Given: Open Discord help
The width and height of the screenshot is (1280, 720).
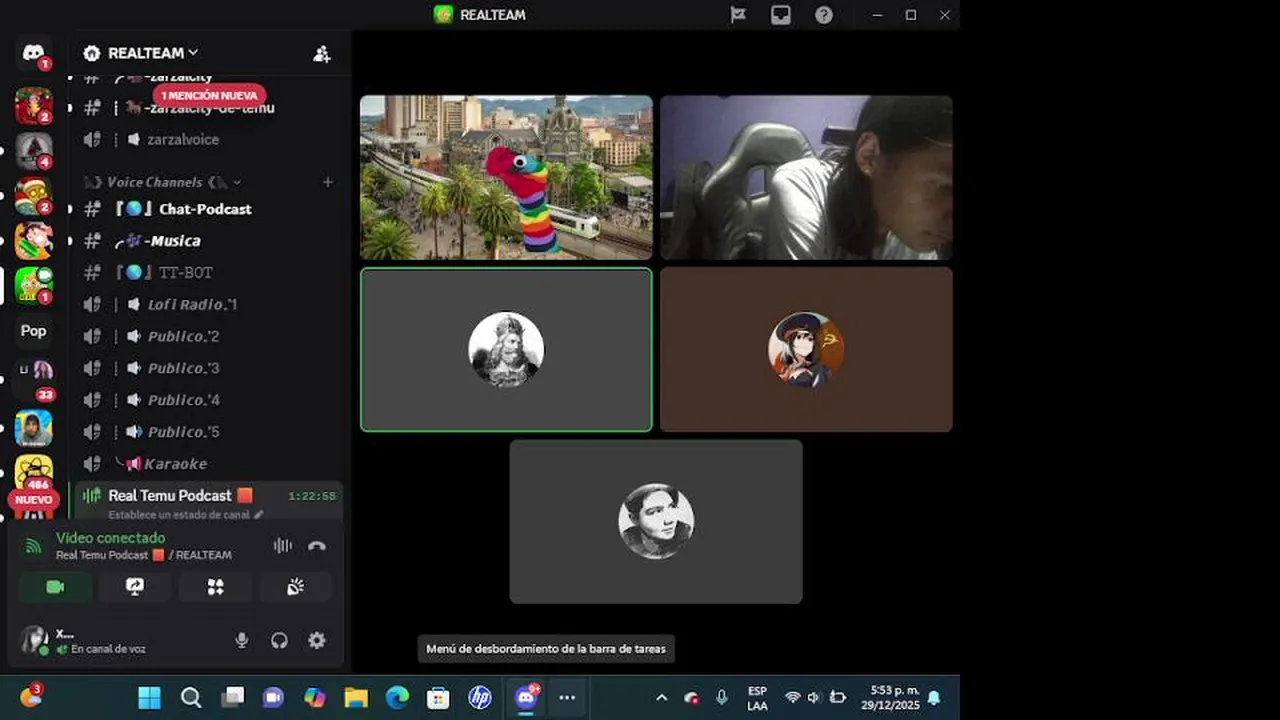Looking at the screenshot, I should coord(824,15).
